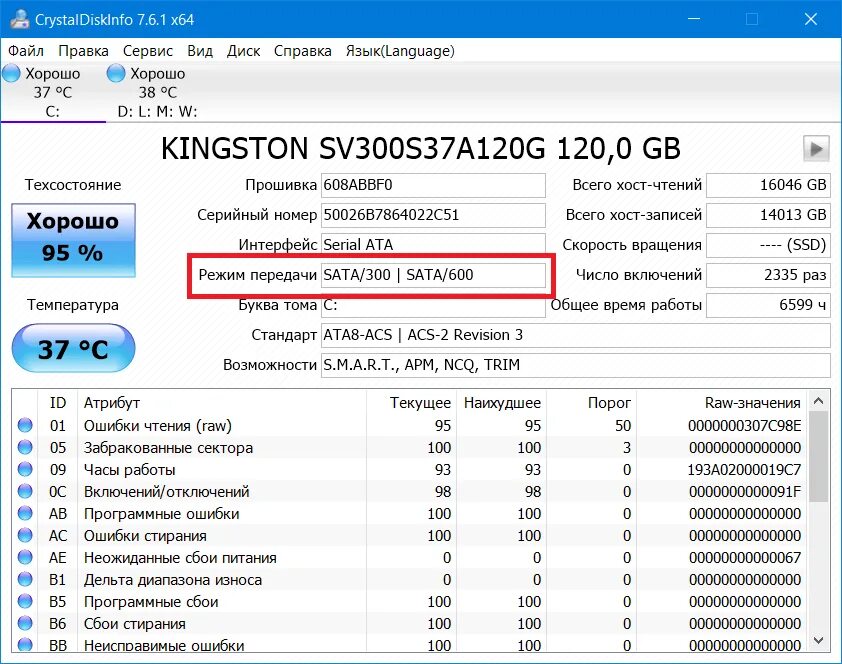Click the Raw-значения column header
This screenshot has height=664, width=842.
(x=722, y=403)
